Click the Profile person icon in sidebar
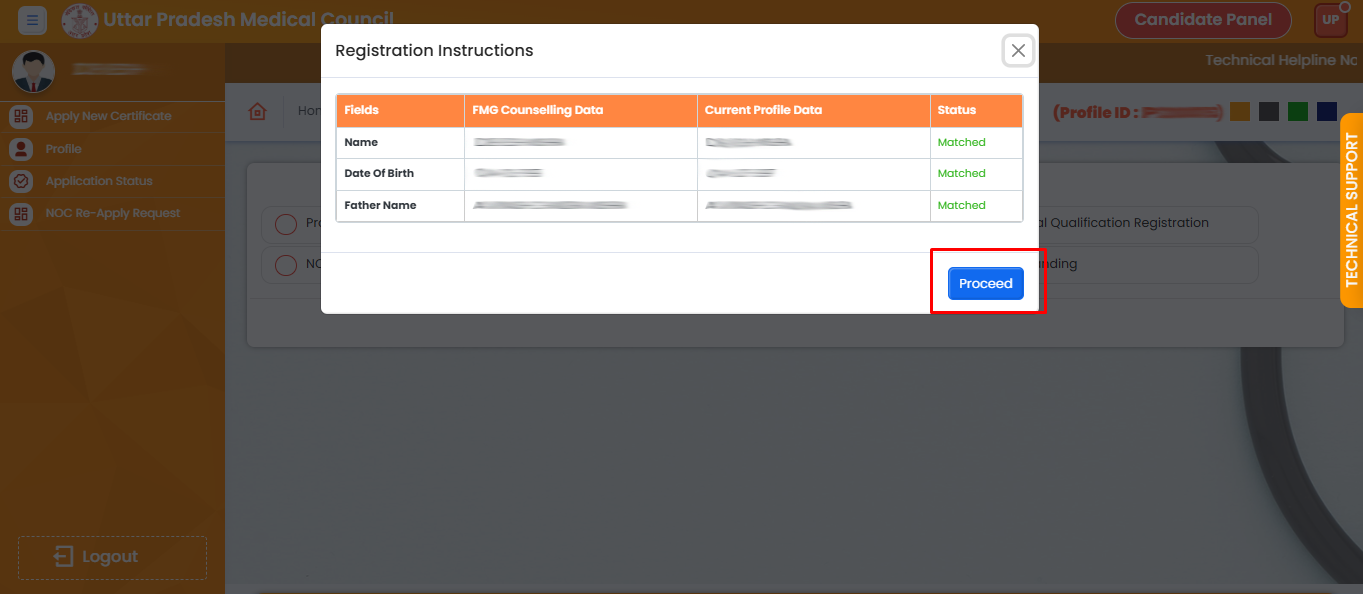The width and height of the screenshot is (1363, 594). 20,149
